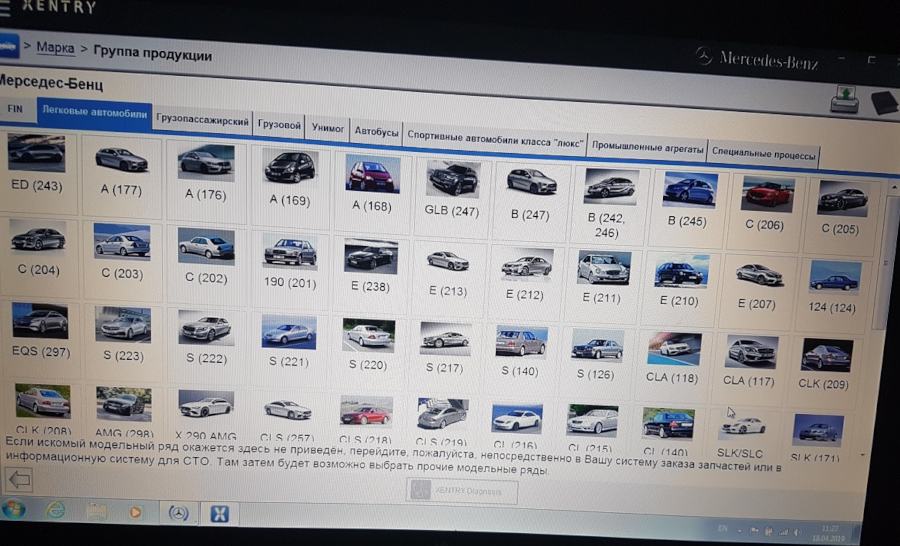Select the CLS (219) model tile

pyautogui.click(x=442, y=423)
